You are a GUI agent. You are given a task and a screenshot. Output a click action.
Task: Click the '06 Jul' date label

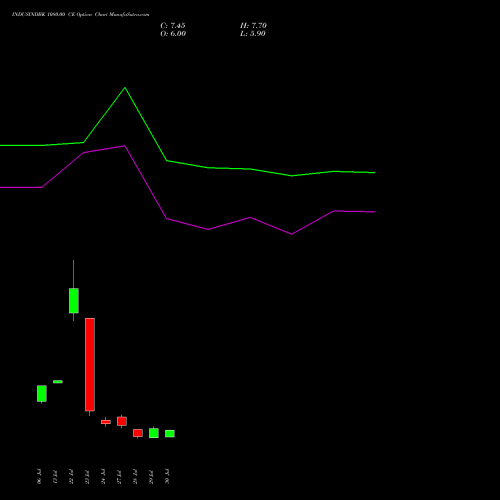[39, 476]
